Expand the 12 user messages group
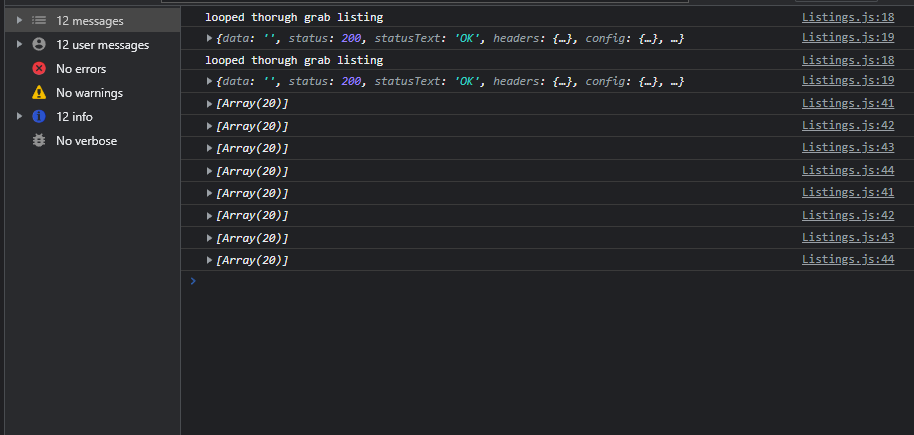Screen dimensions: 914x435 pos(19,45)
